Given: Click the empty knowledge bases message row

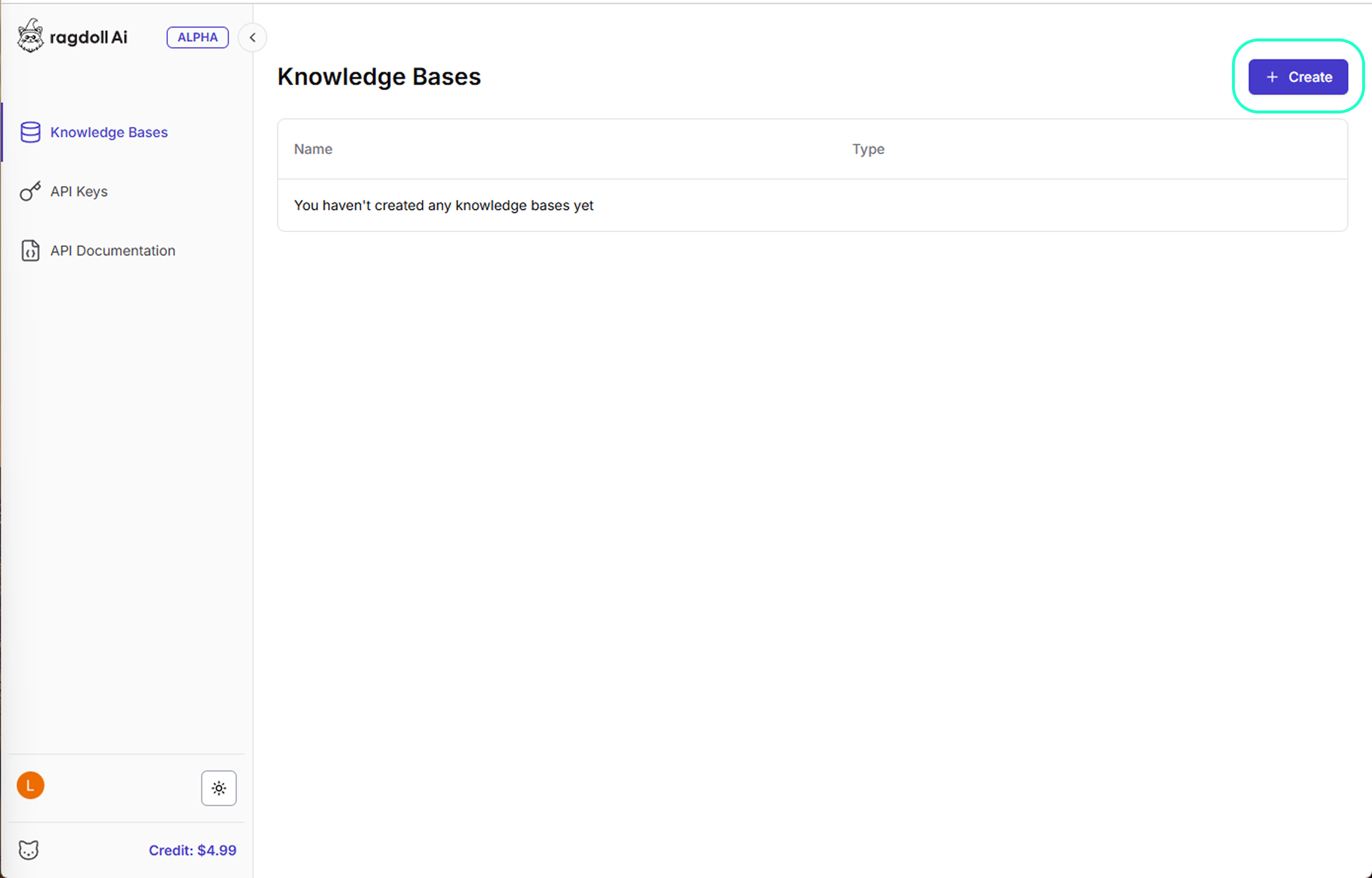Looking at the screenshot, I should click(x=443, y=205).
